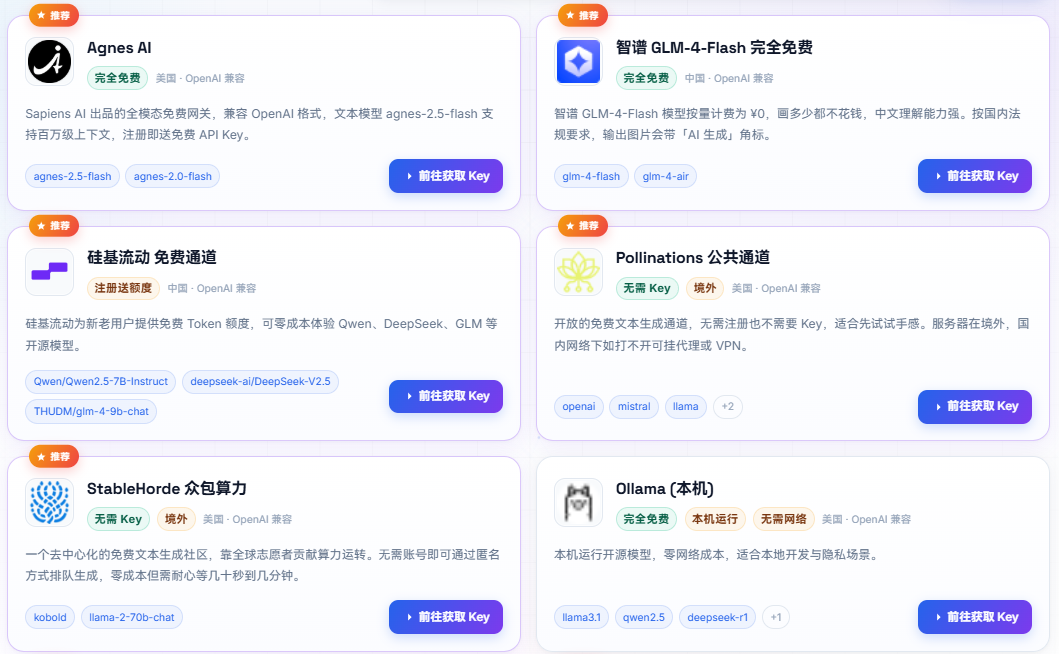Click the 注册送额度 badge on 硅基流动
Image resolution: width=1059 pixels, height=654 pixels.
(123, 288)
